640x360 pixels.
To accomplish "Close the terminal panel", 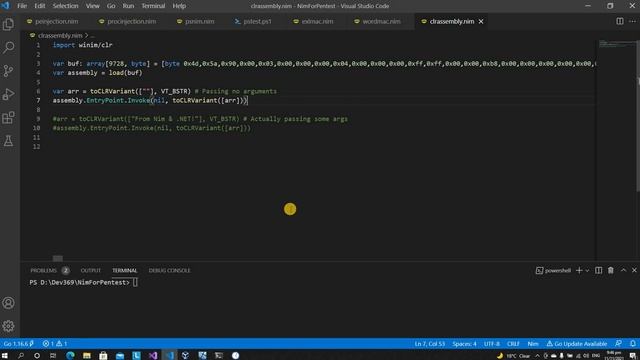I will (634, 270).
